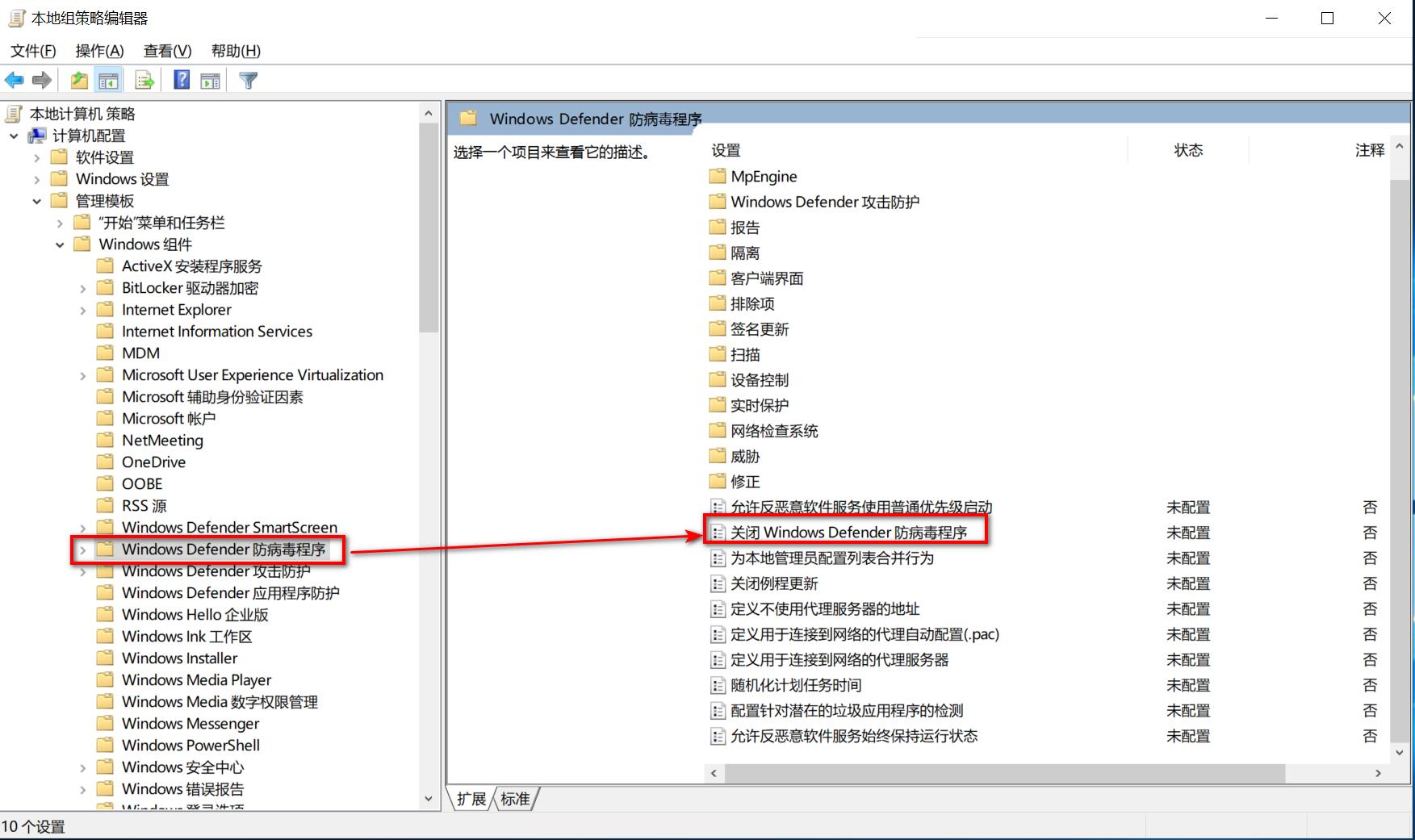This screenshot has width=1415, height=840.
Task: Collapse the Windows 组件 tree node
Action: pos(60,244)
